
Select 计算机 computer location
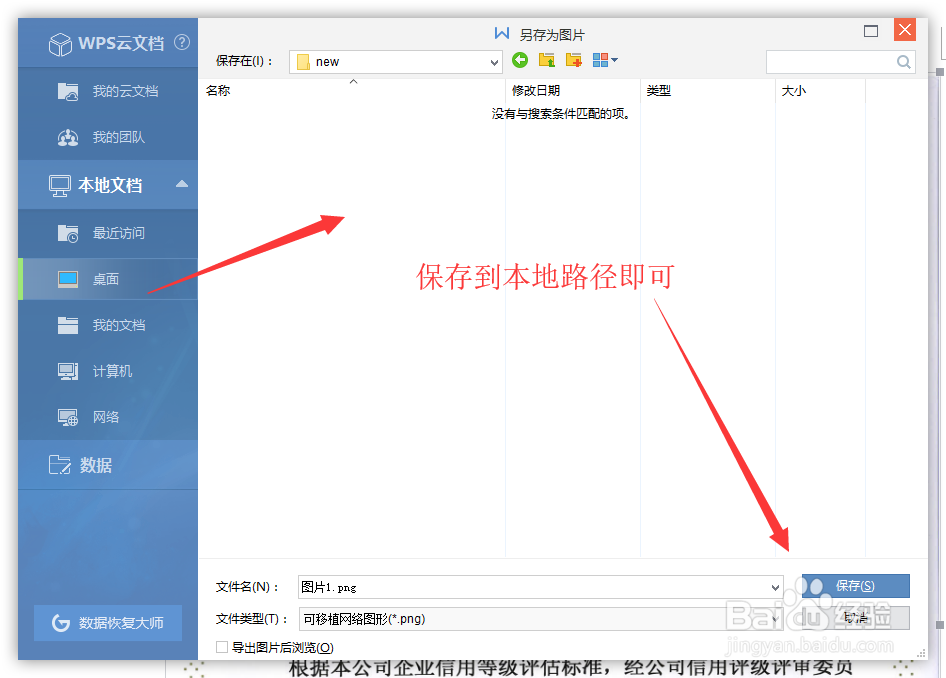[108, 371]
